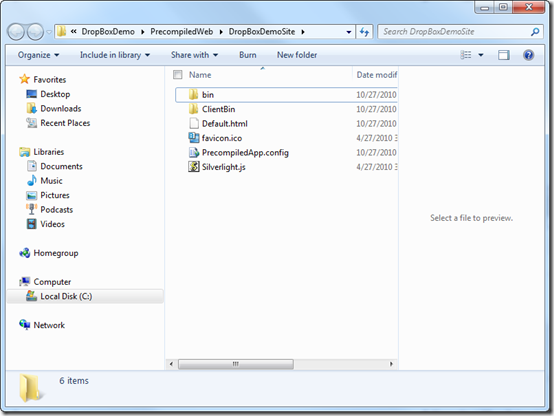Sort by the Name column header
This screenshot has height=416, width=554.
[x=200, y=75]
